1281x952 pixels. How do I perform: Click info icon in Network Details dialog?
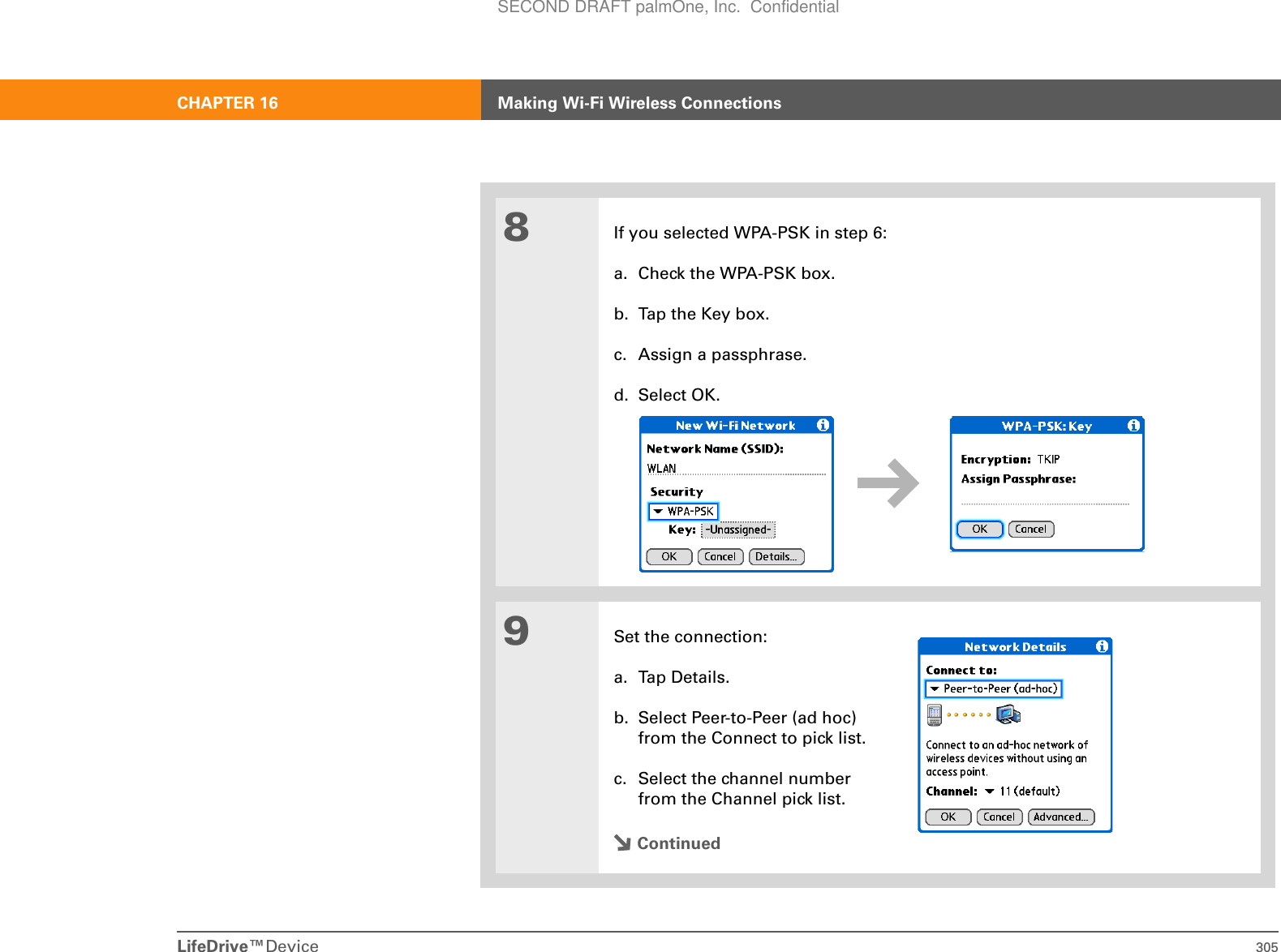click(1102, 646)
